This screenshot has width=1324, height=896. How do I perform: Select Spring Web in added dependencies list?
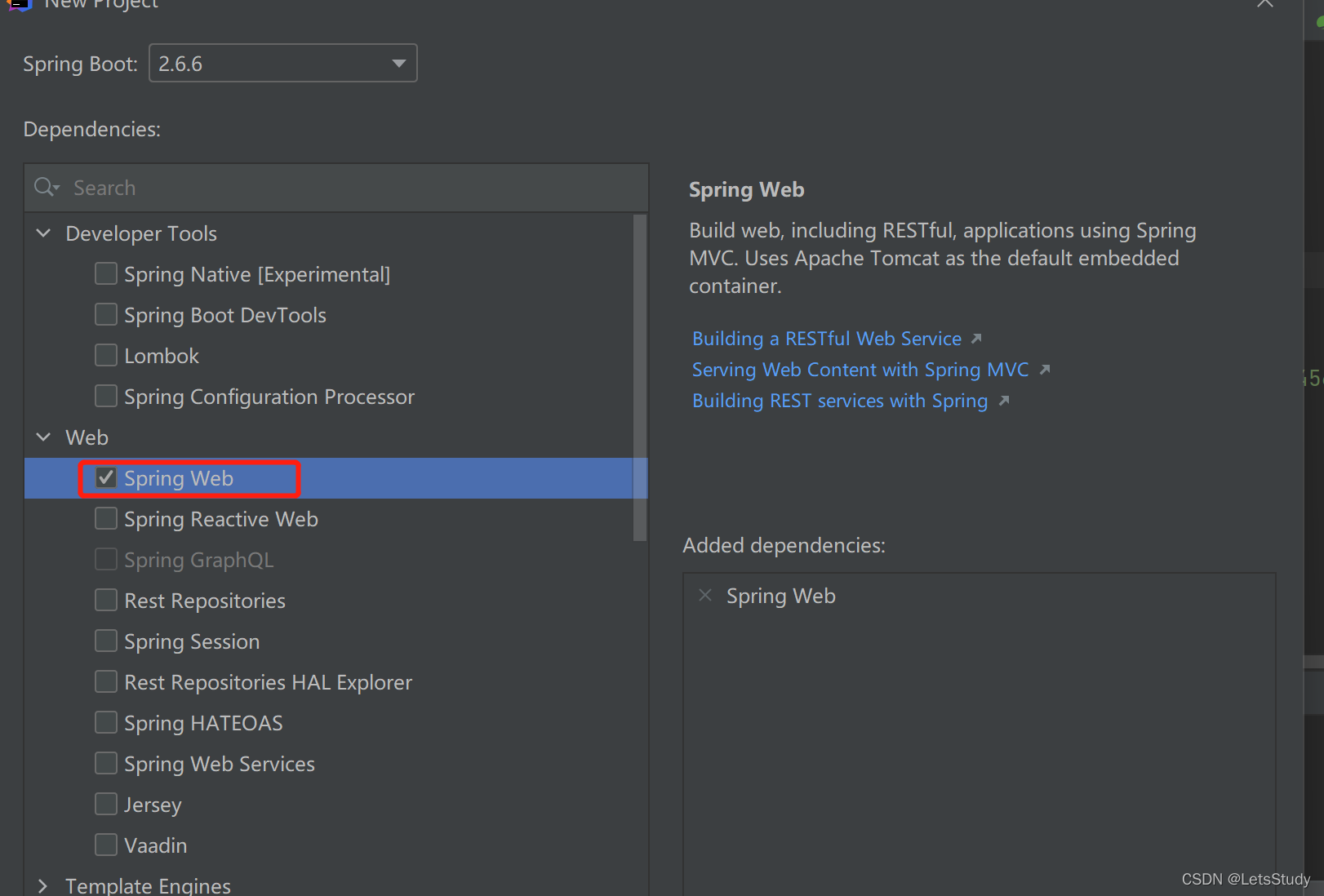click(781, 596)
